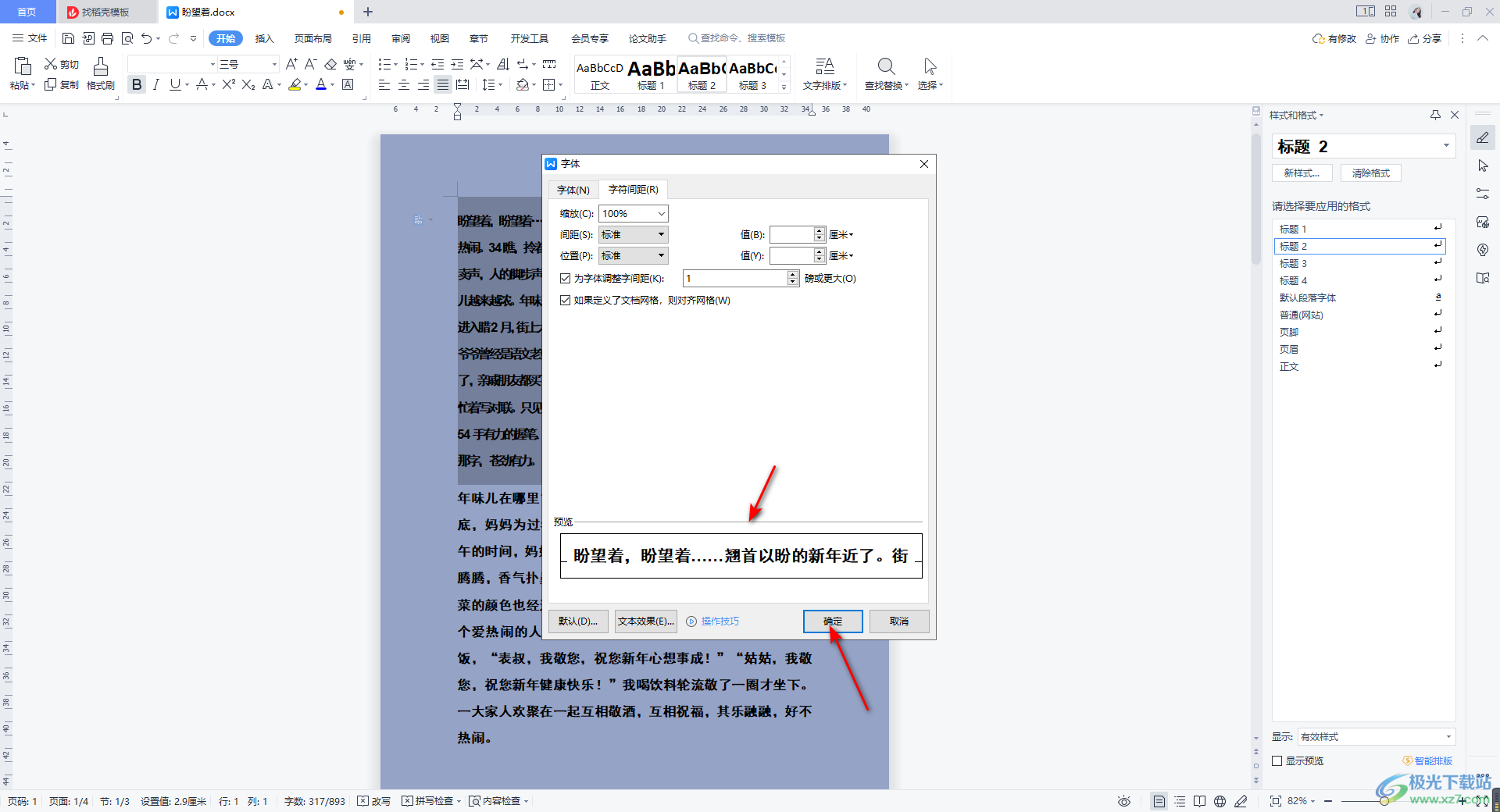
Task: Decrease paragraph indent
Action: 437,64
